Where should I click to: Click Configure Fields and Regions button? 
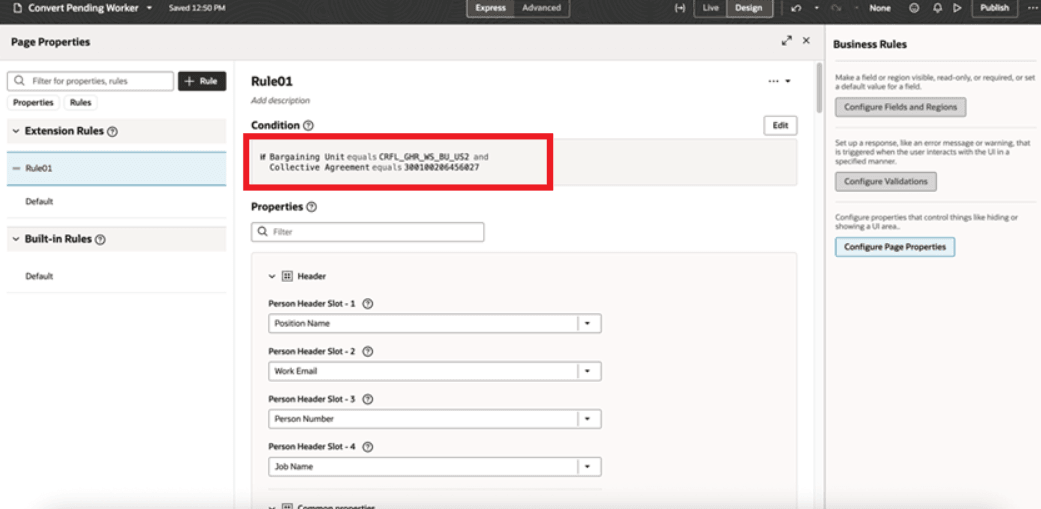(900, 107)
